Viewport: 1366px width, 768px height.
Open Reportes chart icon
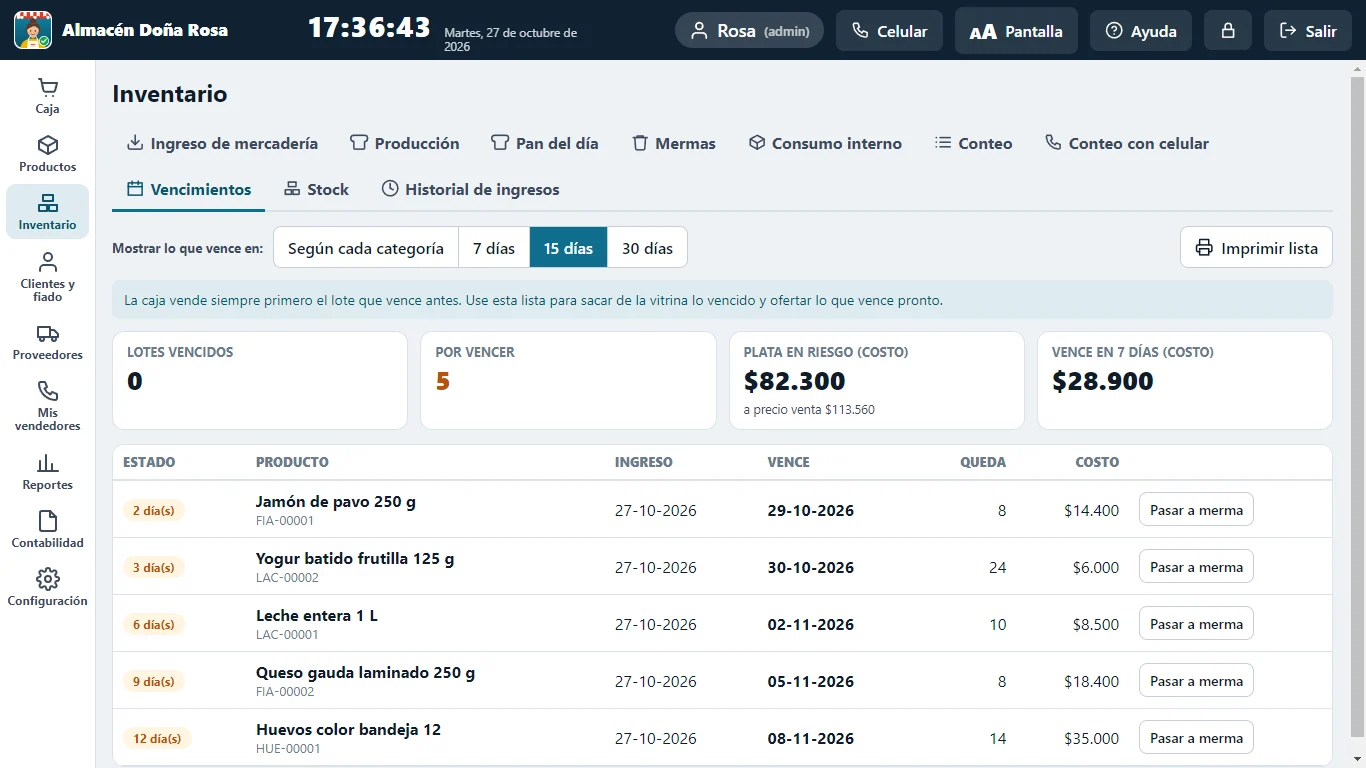[47, 463]
